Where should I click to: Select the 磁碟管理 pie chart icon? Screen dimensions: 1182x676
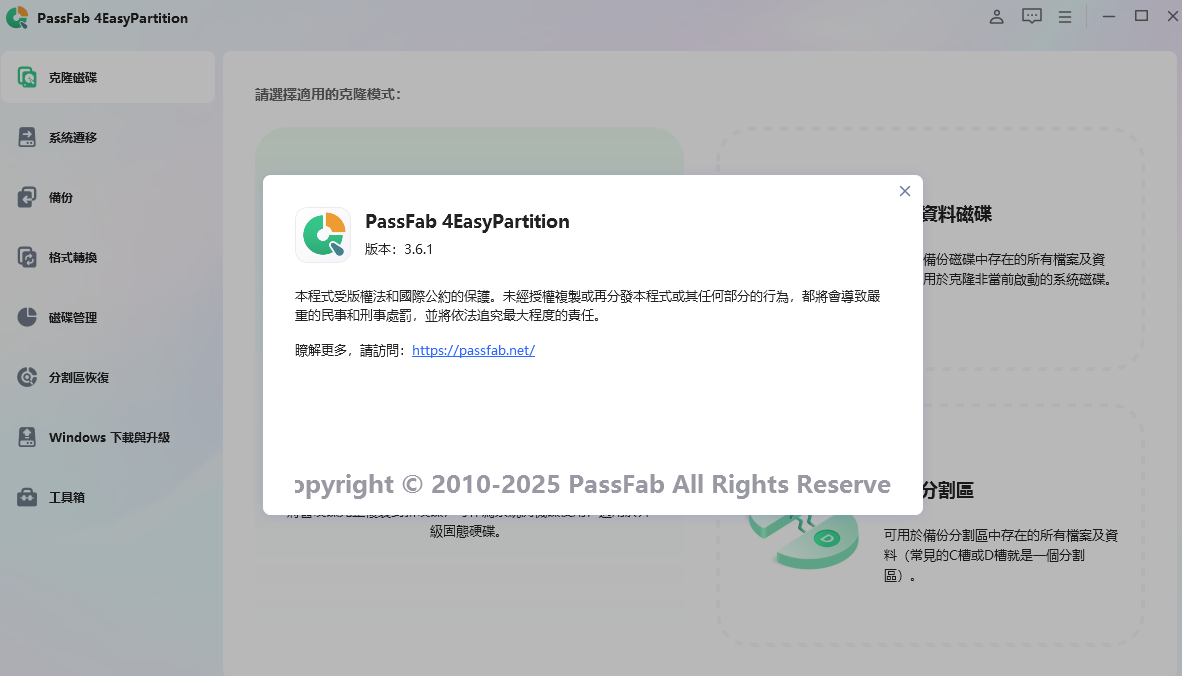27,317
